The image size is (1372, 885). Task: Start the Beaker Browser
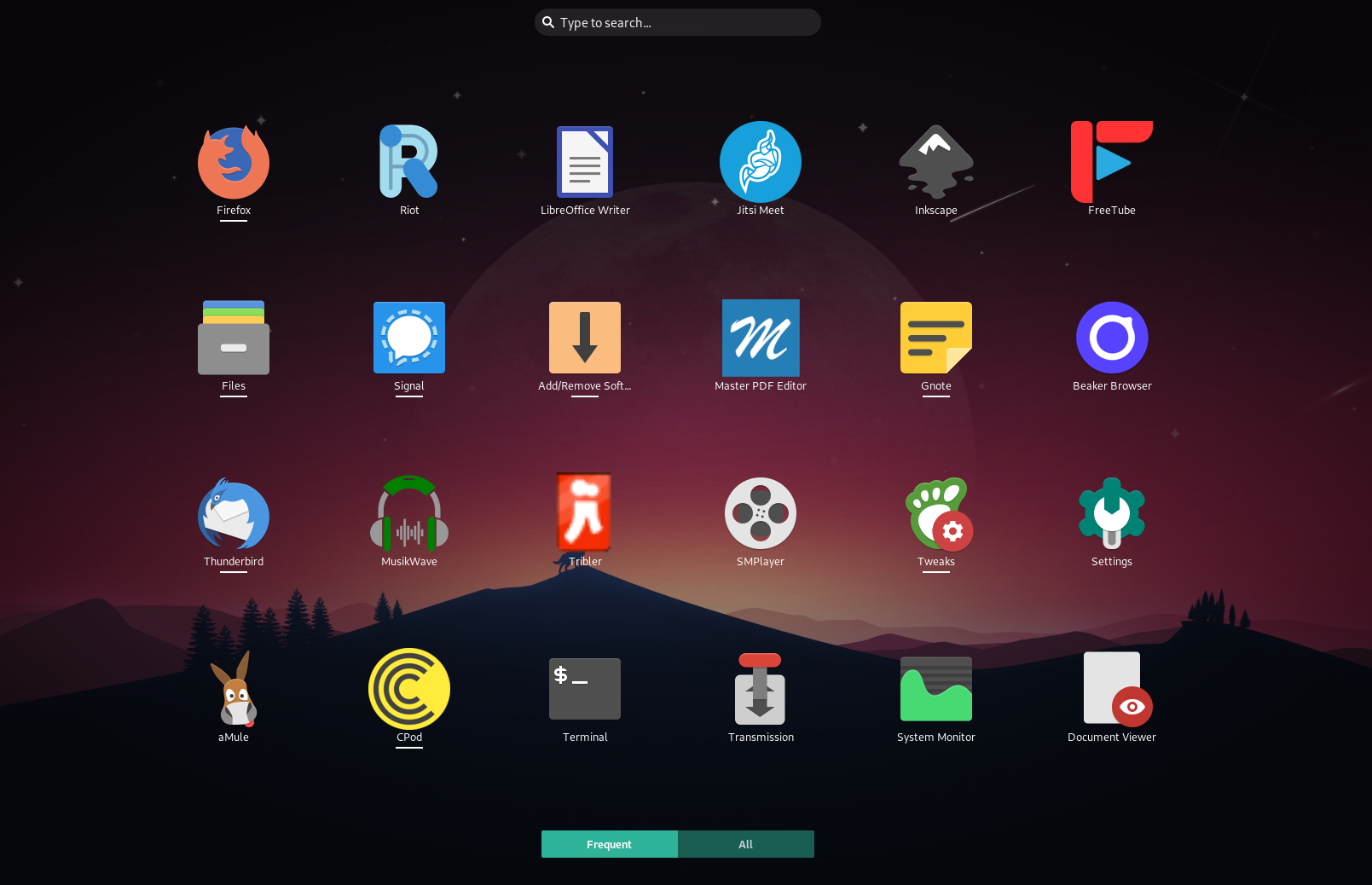tap(1111, 338)
